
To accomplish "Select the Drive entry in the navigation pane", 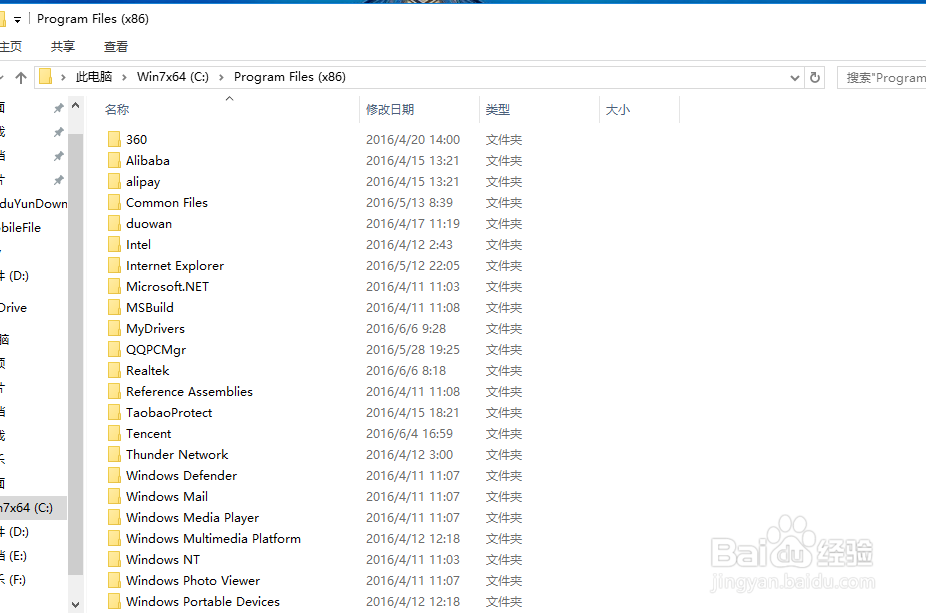I will pos(13,308).
